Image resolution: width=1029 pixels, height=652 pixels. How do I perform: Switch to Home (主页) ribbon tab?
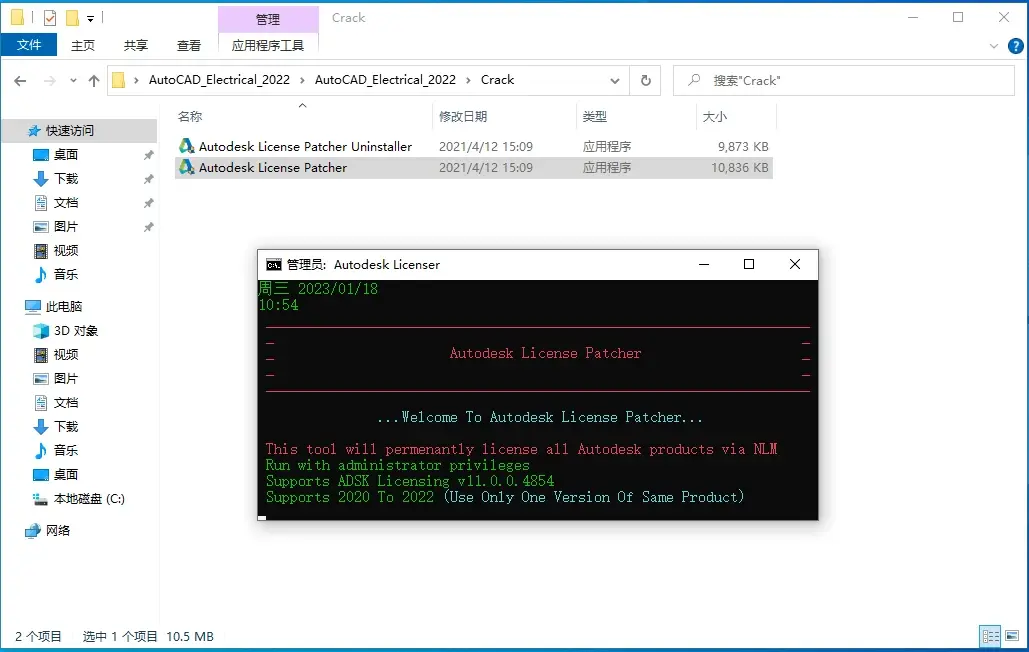(83, 45)
